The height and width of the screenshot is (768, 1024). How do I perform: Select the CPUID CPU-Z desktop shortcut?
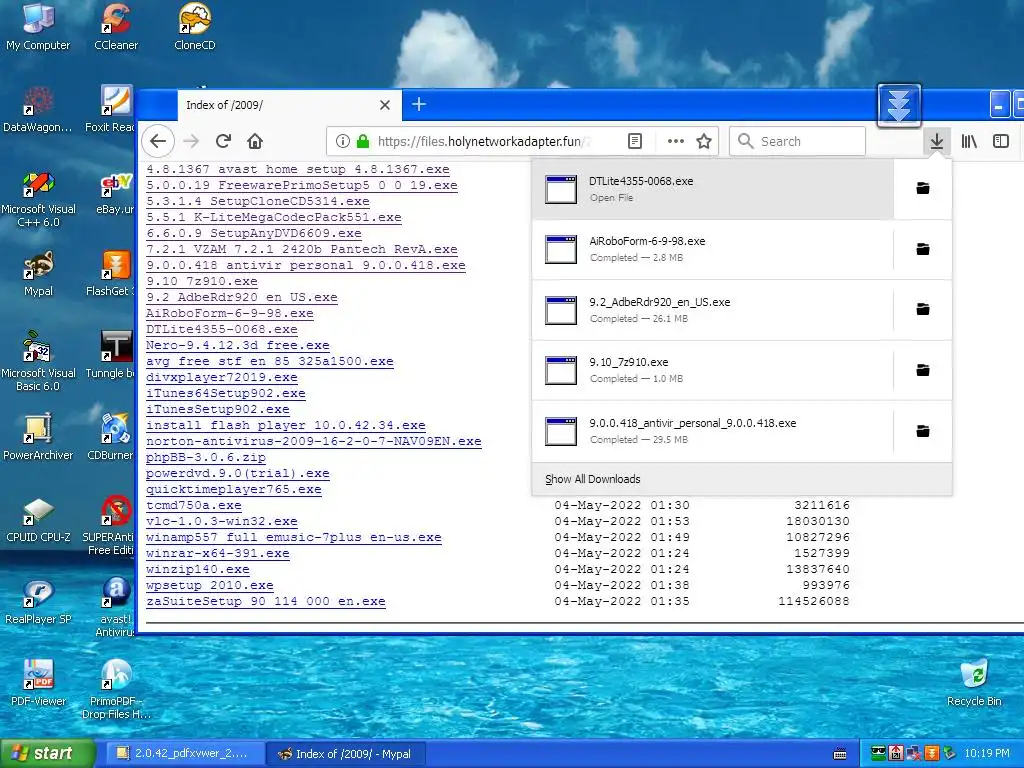tap(38, 520)
